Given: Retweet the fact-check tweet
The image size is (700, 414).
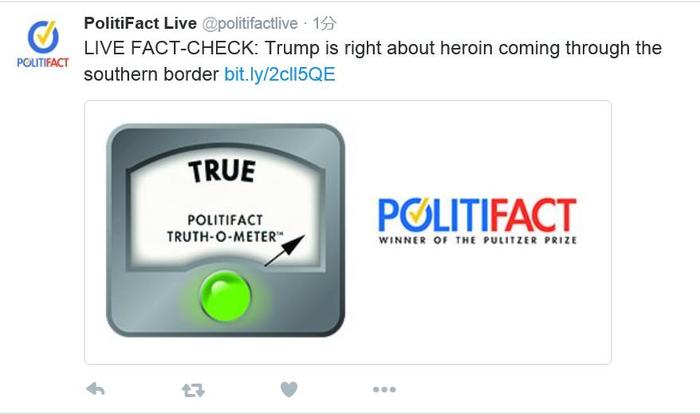Looking at the screenshot, I should (193, 390).
